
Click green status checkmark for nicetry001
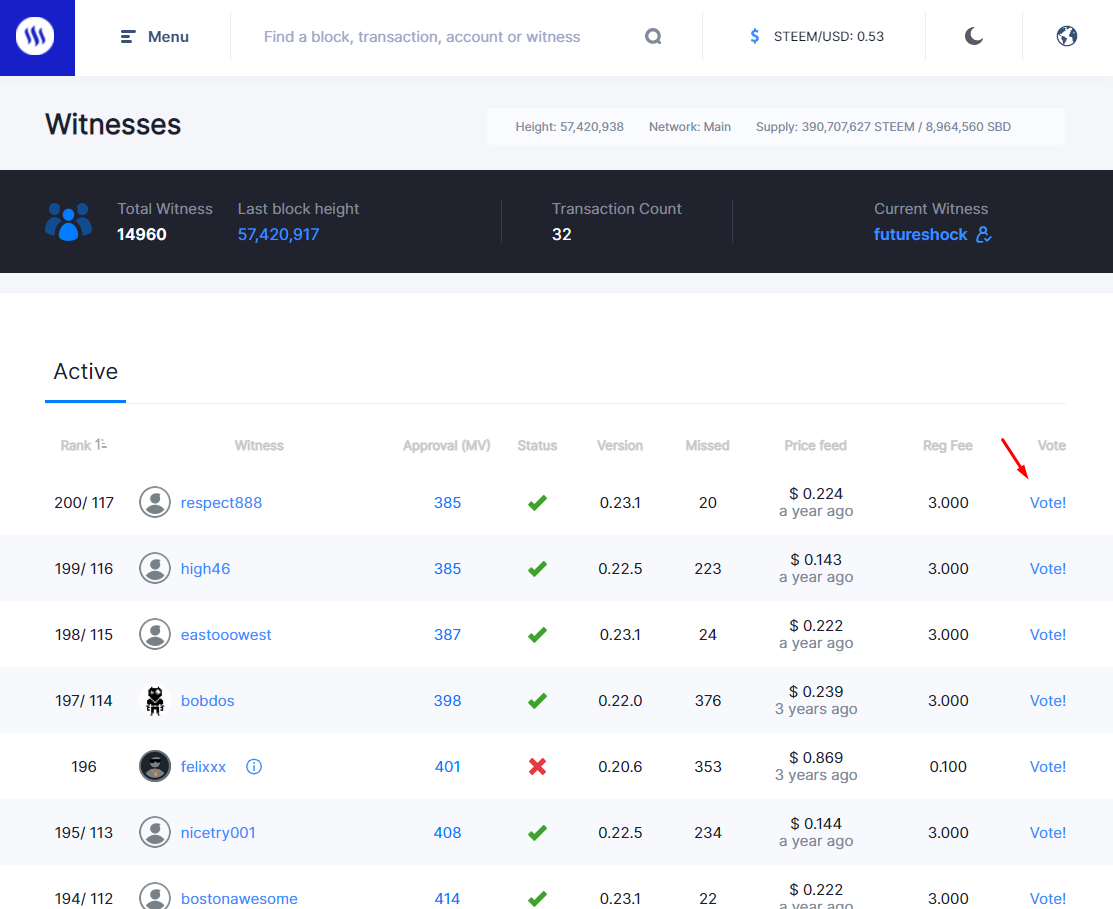tap(537, 832)
